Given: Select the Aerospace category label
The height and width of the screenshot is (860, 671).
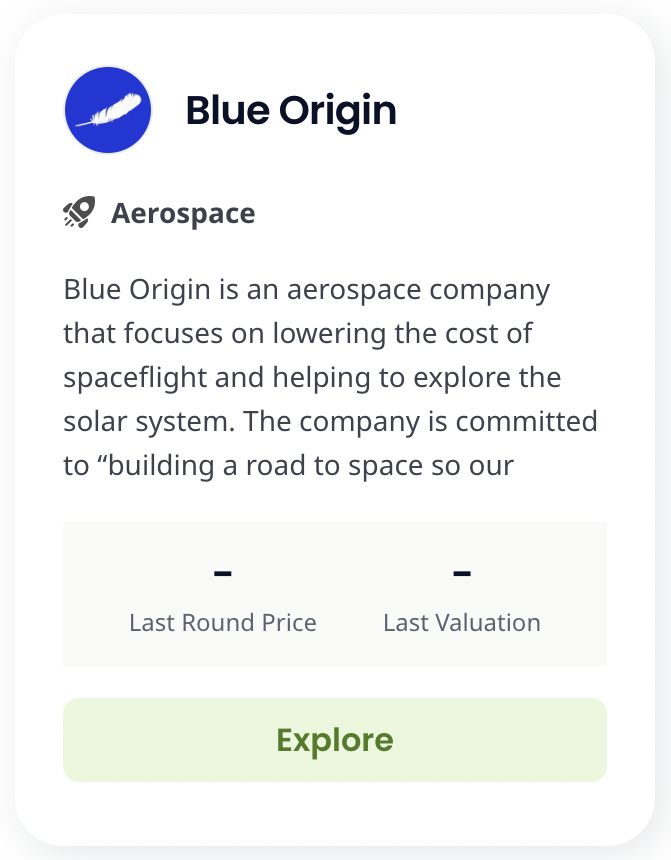Looking at the screenshot, I should point(183,213).
